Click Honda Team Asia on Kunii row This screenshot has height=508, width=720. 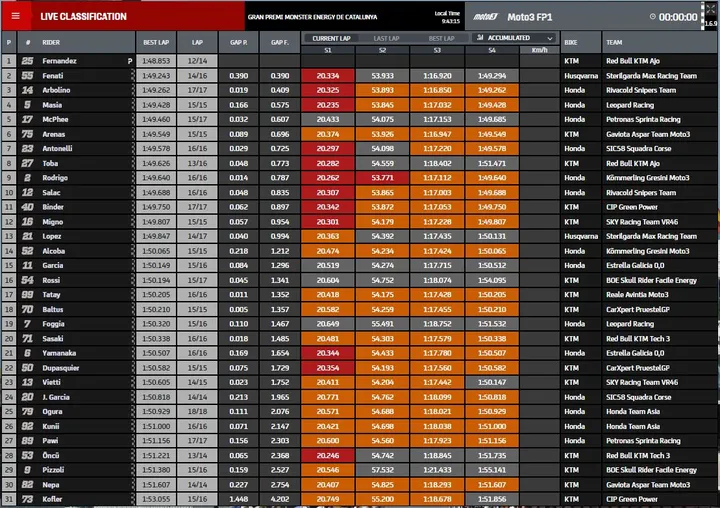tap(633, 427)
